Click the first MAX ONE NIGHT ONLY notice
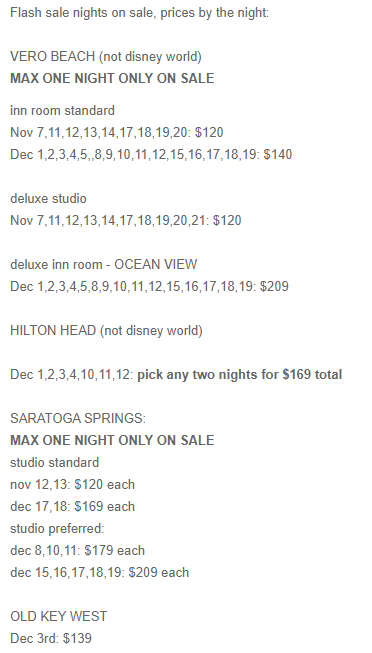This screenshot has width=372, height=653. (112, 78)
